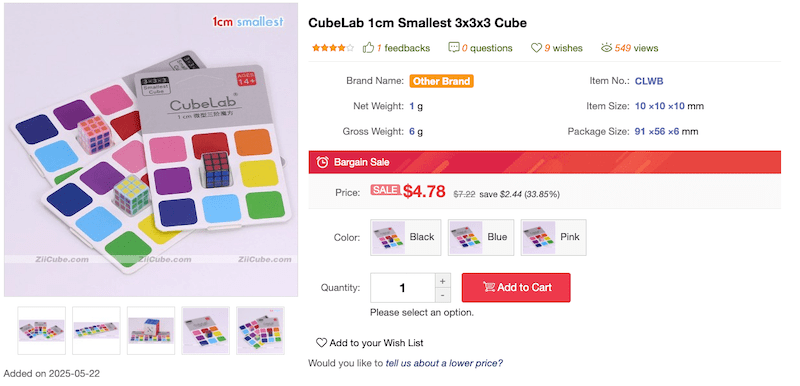
Task: Click the quantity input field
Action: pos(403,288)
